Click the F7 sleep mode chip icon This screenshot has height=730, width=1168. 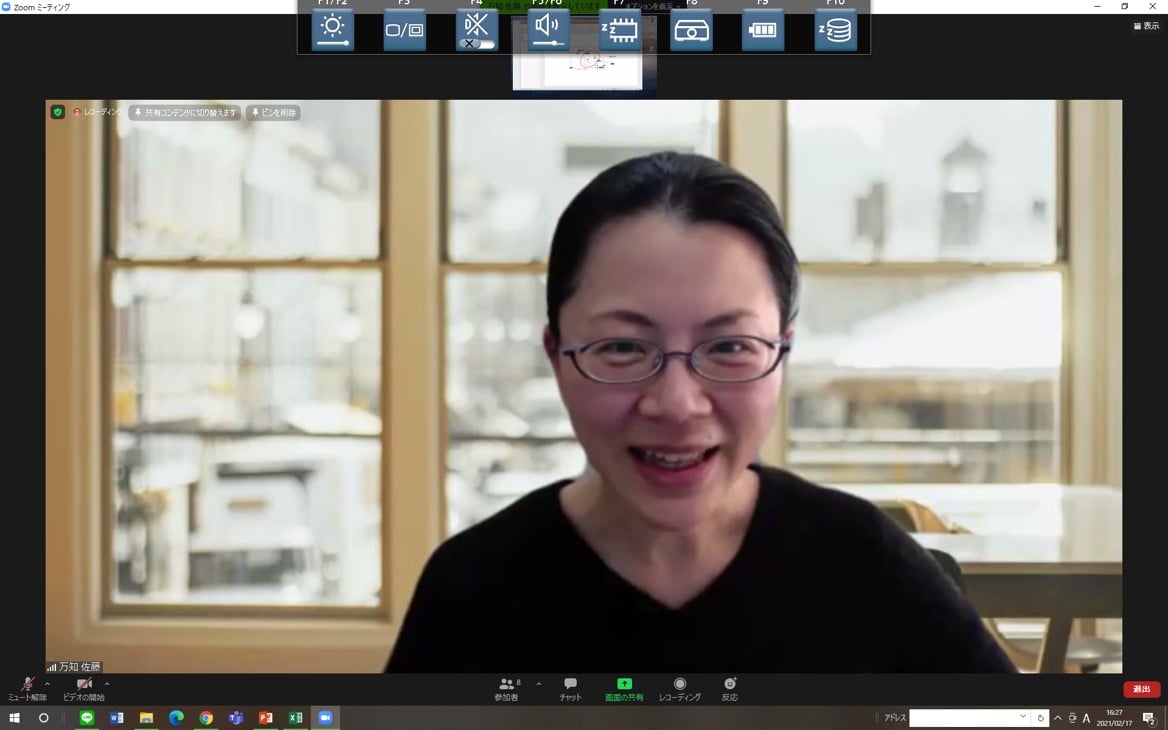(620, 30)
